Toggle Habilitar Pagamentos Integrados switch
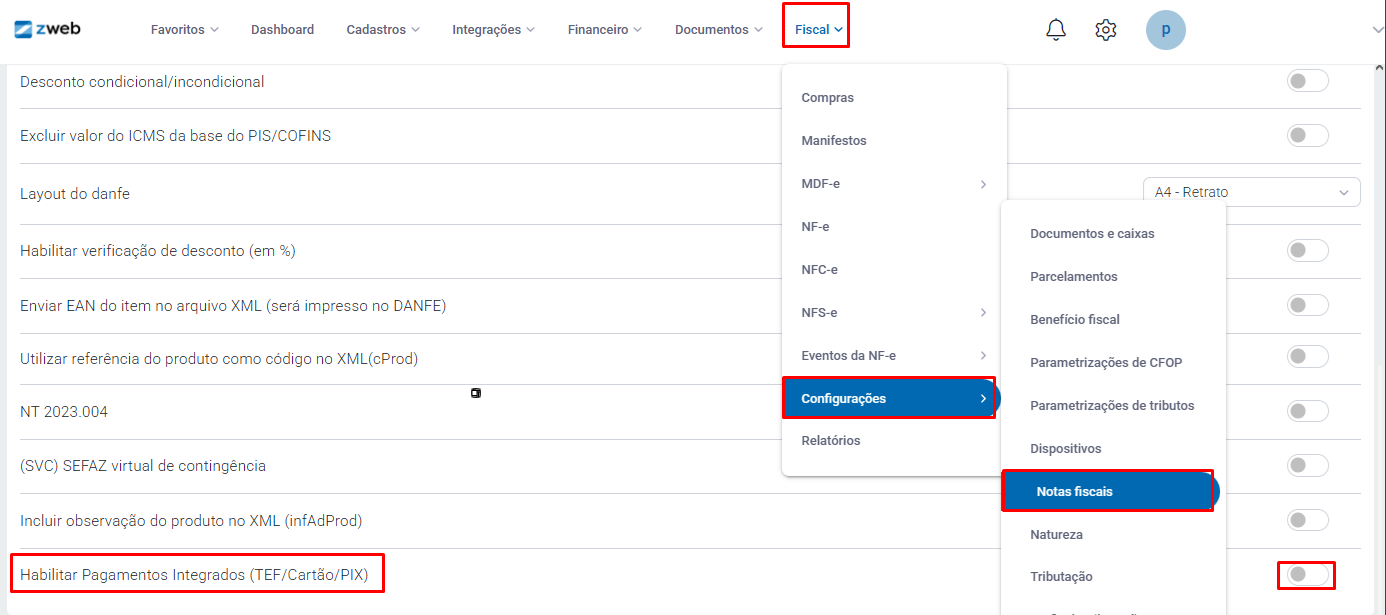Screen dimensions: 1386x615 coord(1307,575)
